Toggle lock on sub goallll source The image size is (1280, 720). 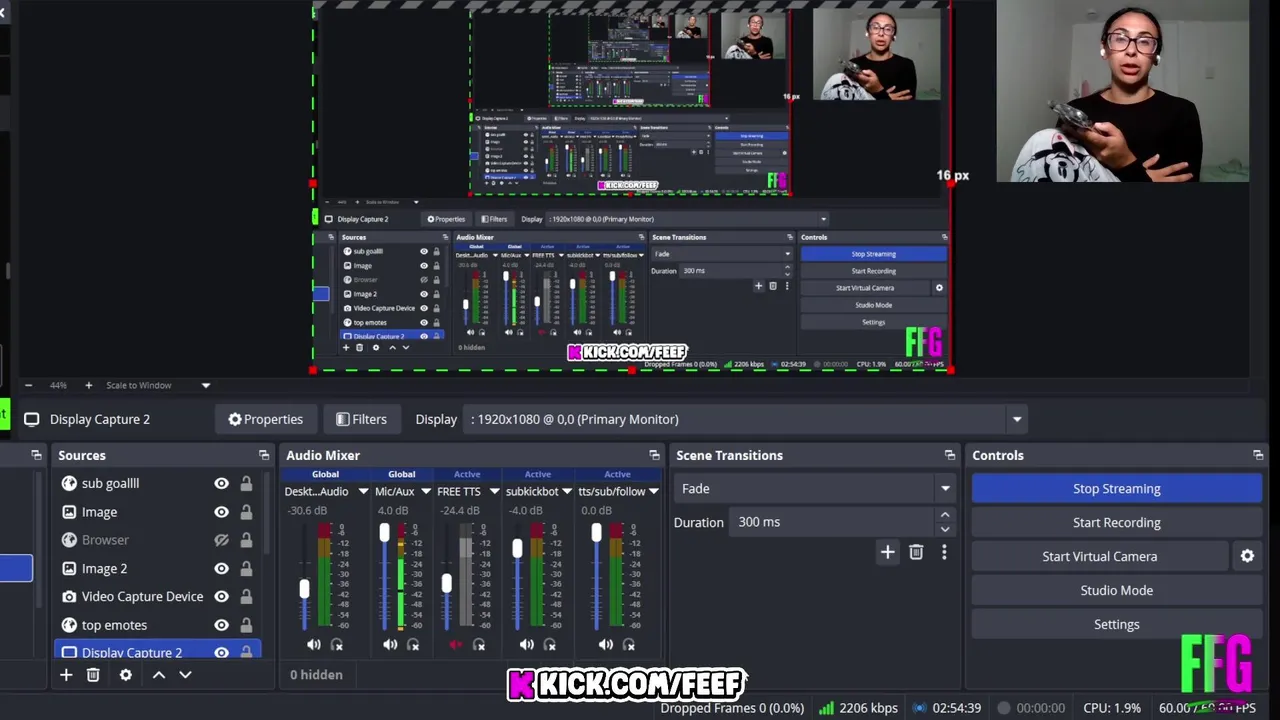click(x=246, y=484)
